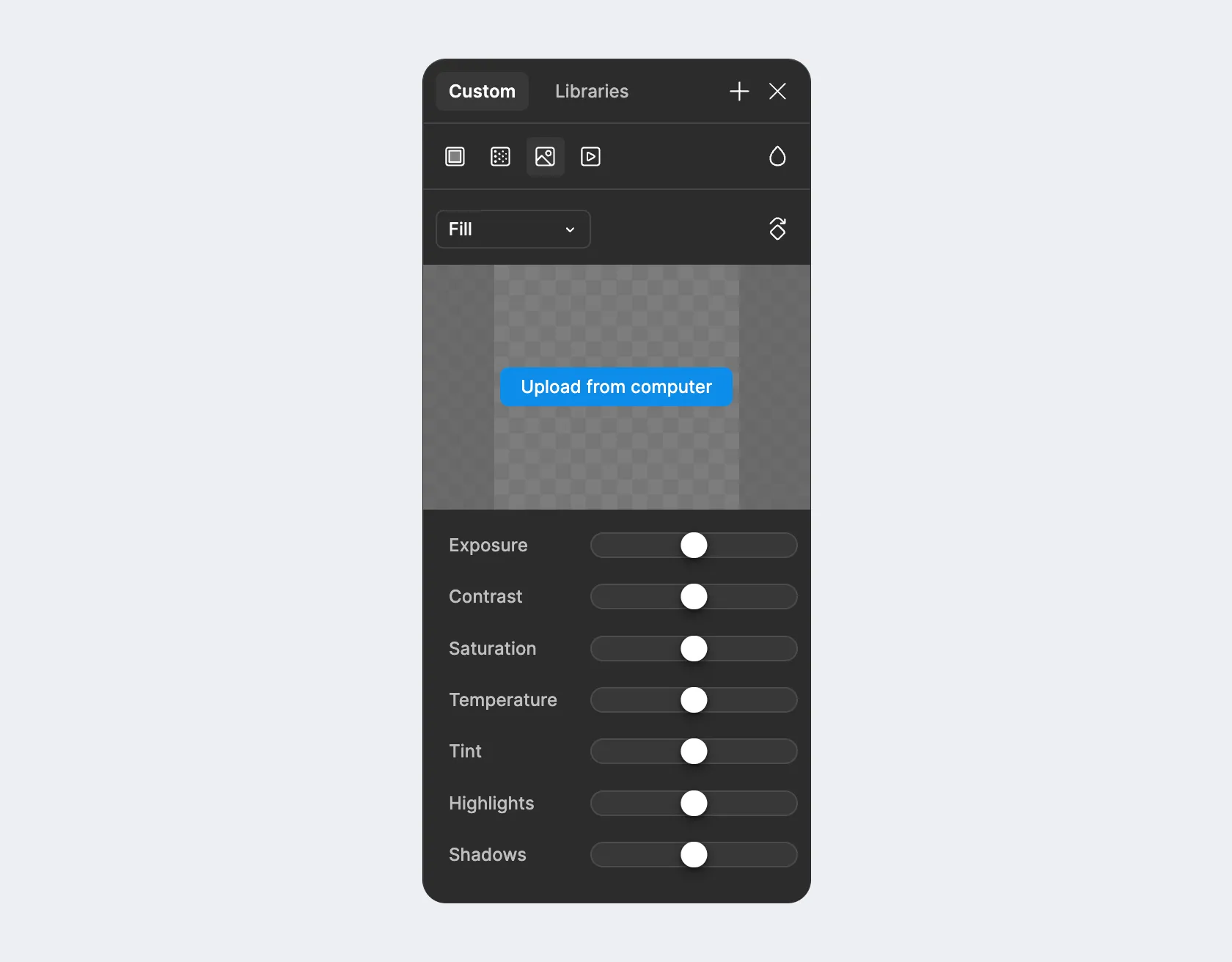Open blend mode droplet icon
This screenshot has width=1232, height=962.
(x=777, y=156)
